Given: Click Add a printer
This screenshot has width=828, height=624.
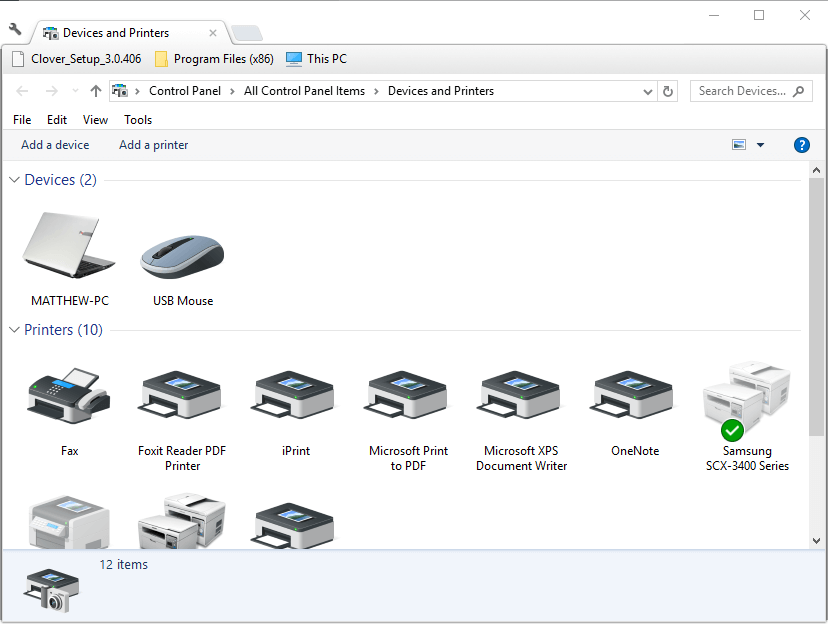Looking at the screenshot, I should [x=154, y=145].
